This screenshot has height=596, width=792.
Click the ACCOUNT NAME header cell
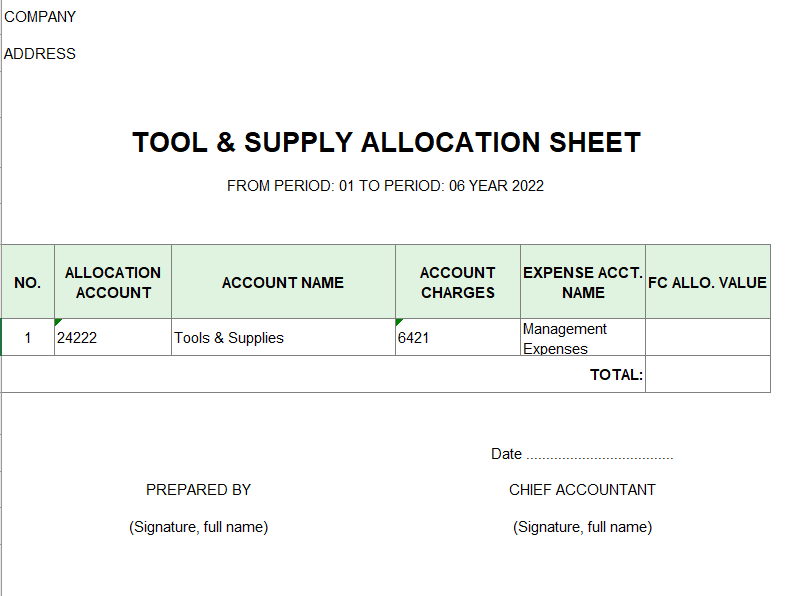click(283, 283)
